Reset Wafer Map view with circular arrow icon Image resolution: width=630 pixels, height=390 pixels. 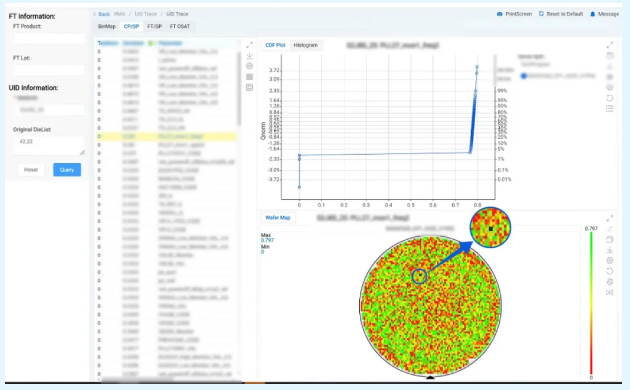pyautogui.click(x=610, y=271)
